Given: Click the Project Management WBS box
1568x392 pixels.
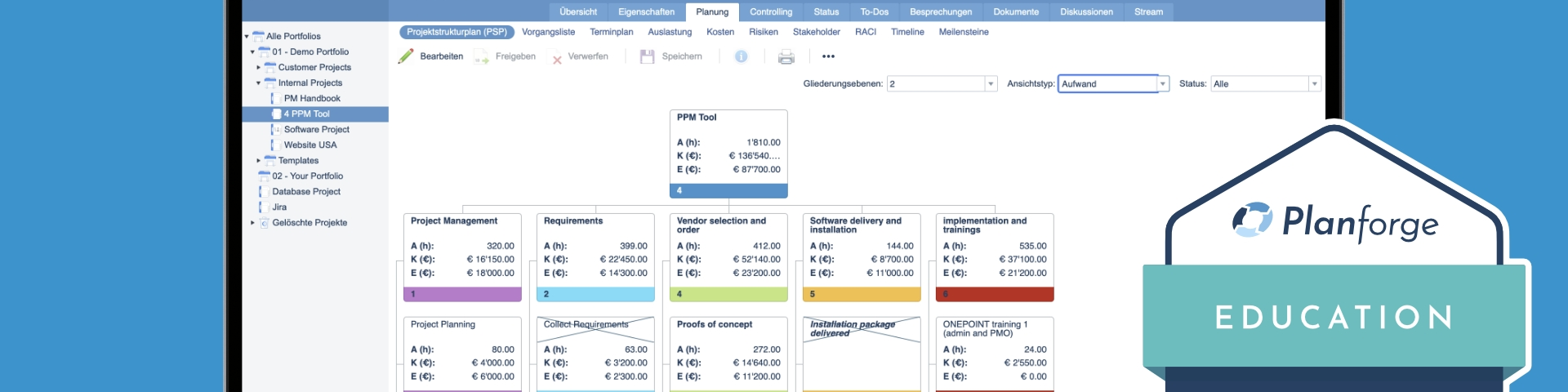Looking at the screenshot, I should coord(462,257).
